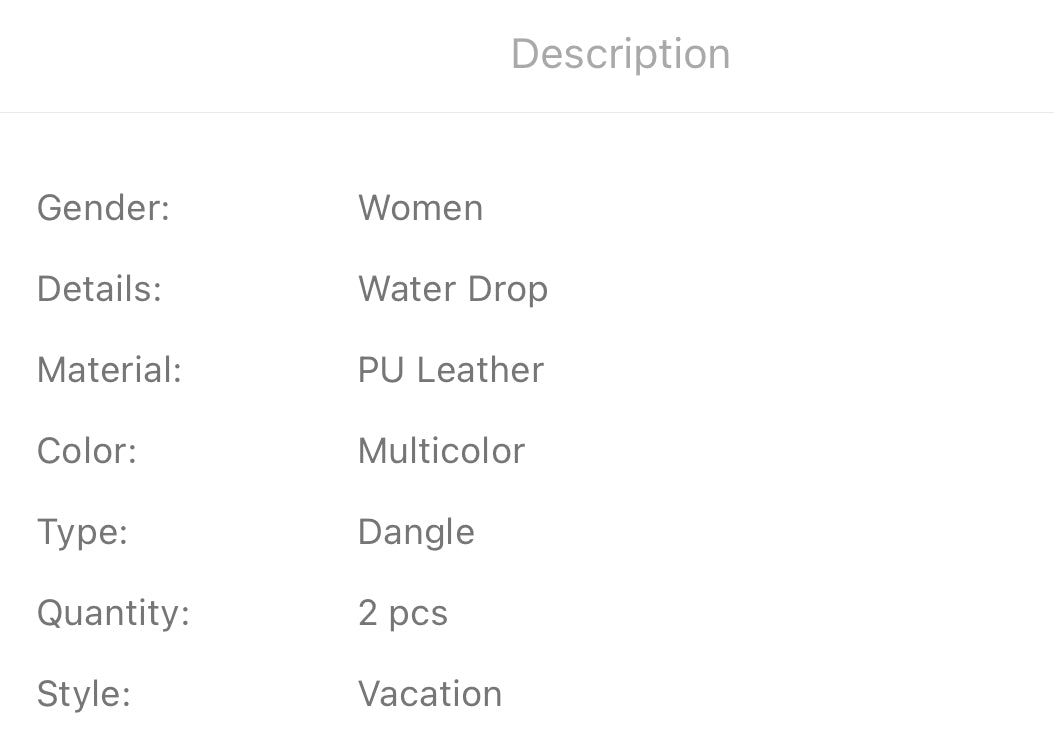Select the Water Drop details value
The width and height of the screenshot is (1054, 745).
click(x=452, y=289)
